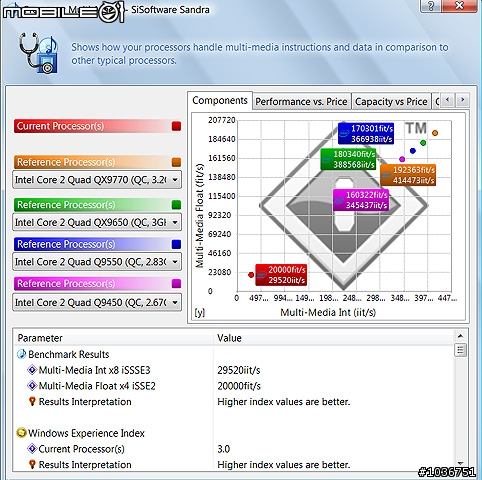
Task: Click the blue 170301fit/s chart label
Action: click(x=366, y=133)
